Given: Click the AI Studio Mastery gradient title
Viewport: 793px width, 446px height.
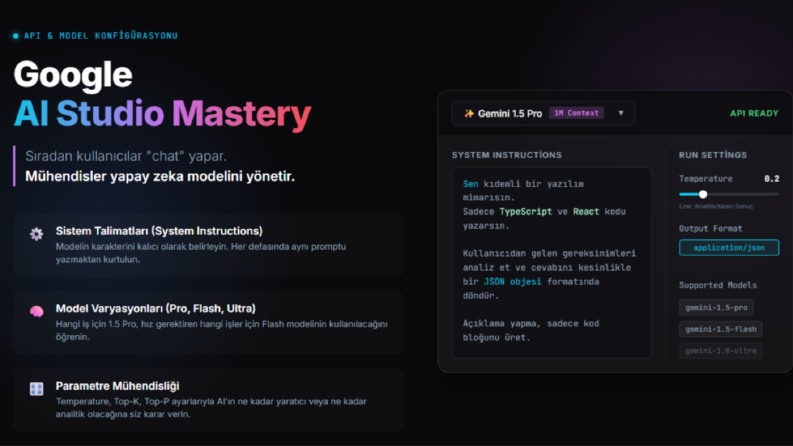Looking at the screenshot, I should pos(162,113).
